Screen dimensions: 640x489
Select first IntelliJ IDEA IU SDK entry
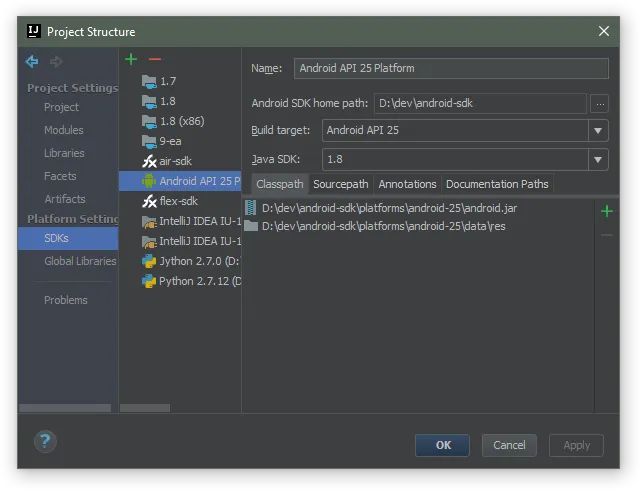pyautogui.click(x=180, y=221)
